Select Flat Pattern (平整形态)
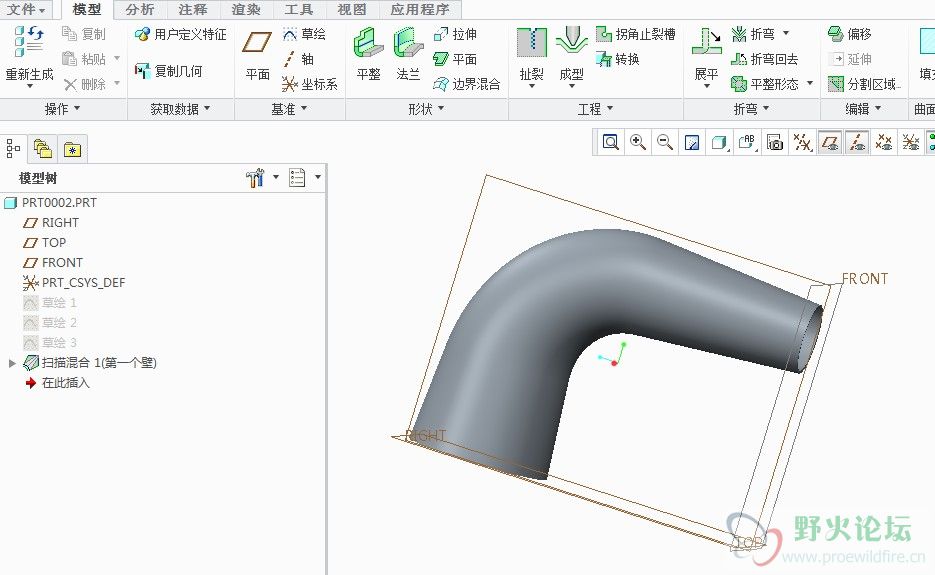This screenshot has width=935, height=575. pyautogui.click(x=765, y=84)
